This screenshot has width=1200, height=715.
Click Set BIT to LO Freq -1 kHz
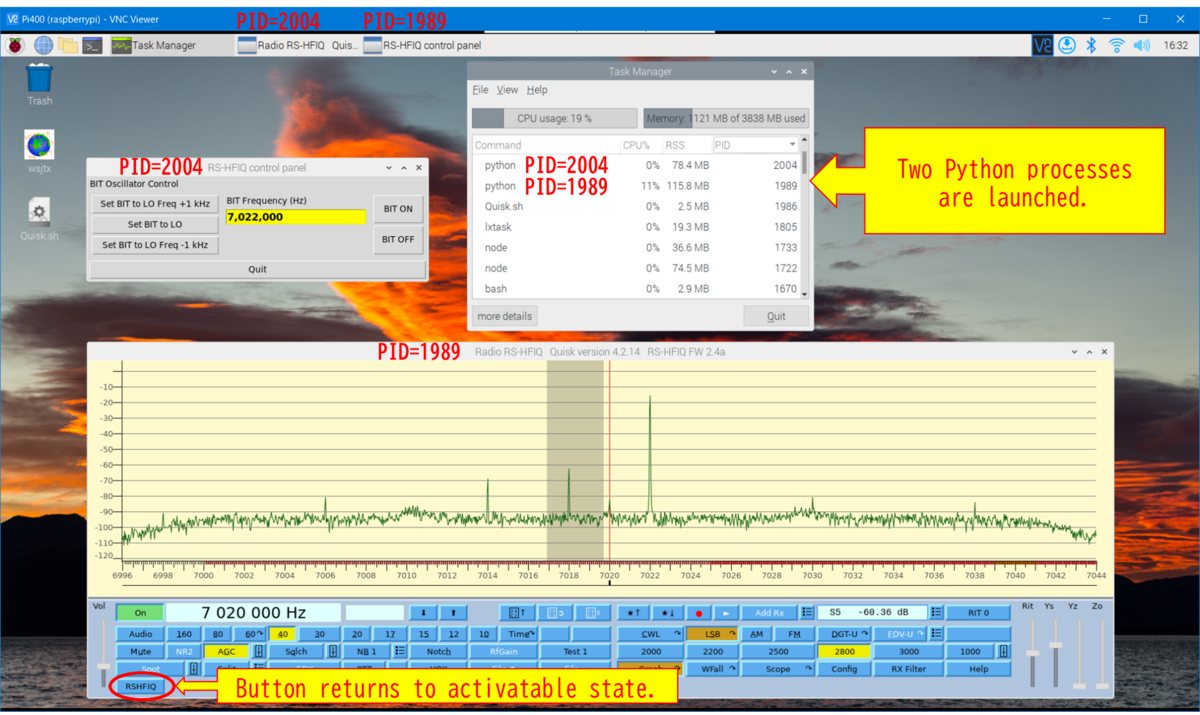[x=155, y=244]
